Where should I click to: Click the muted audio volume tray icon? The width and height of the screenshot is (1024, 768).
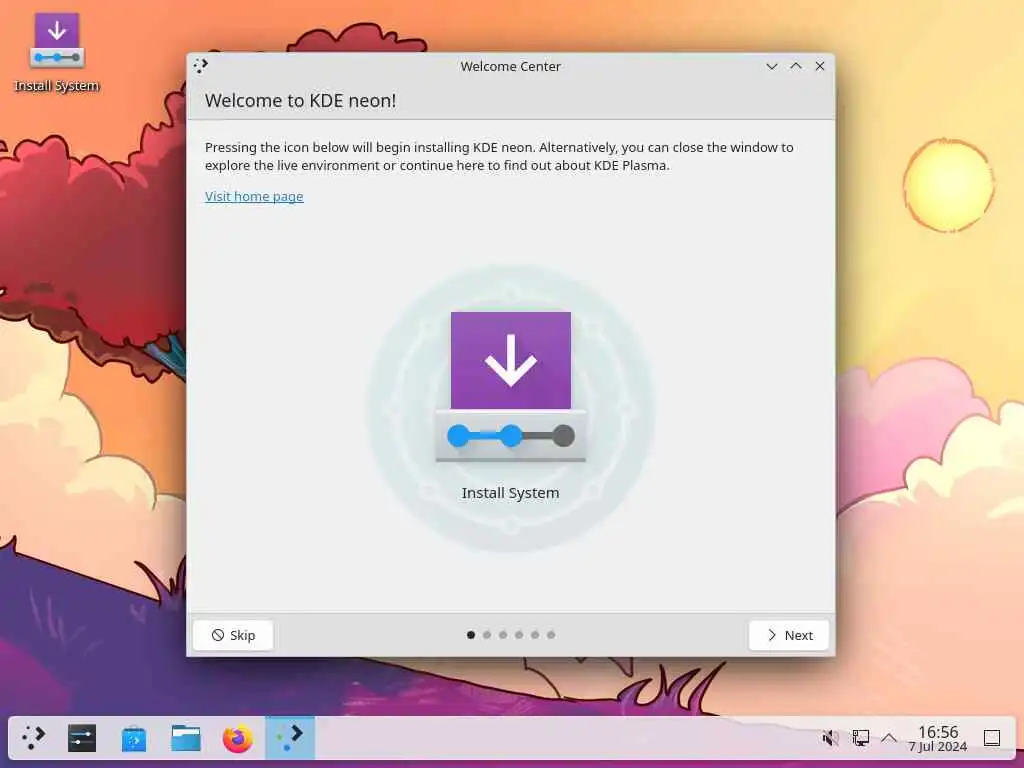click(x=831, y=738)
